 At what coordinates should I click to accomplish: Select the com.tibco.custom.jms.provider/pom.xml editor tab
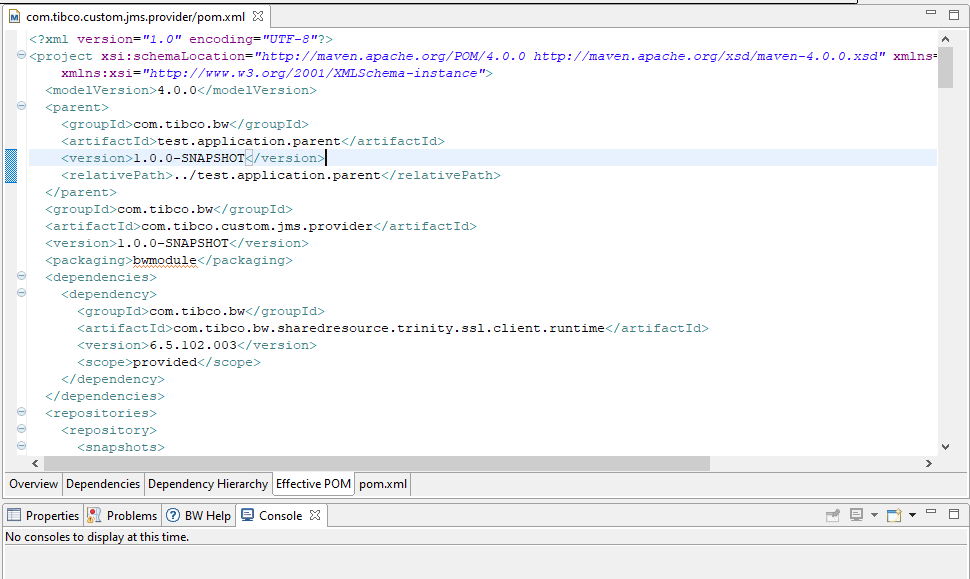coord(135,17)
